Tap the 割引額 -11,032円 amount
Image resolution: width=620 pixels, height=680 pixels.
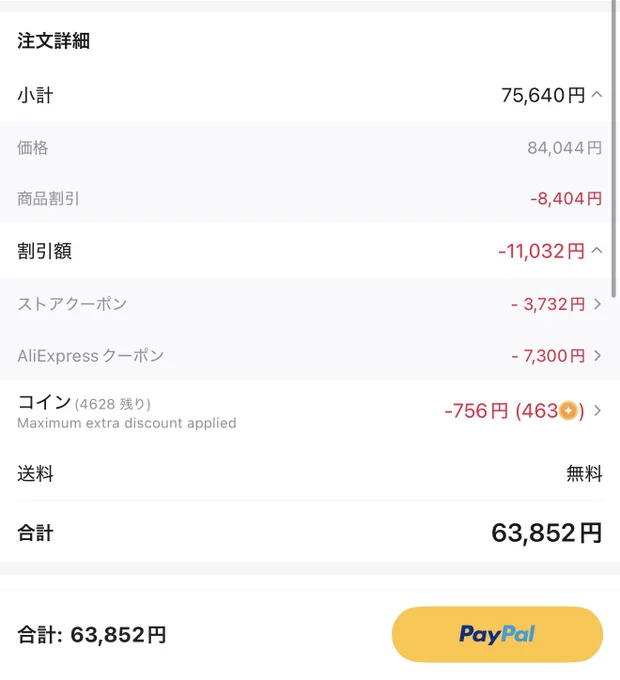(x=542, y=251)
